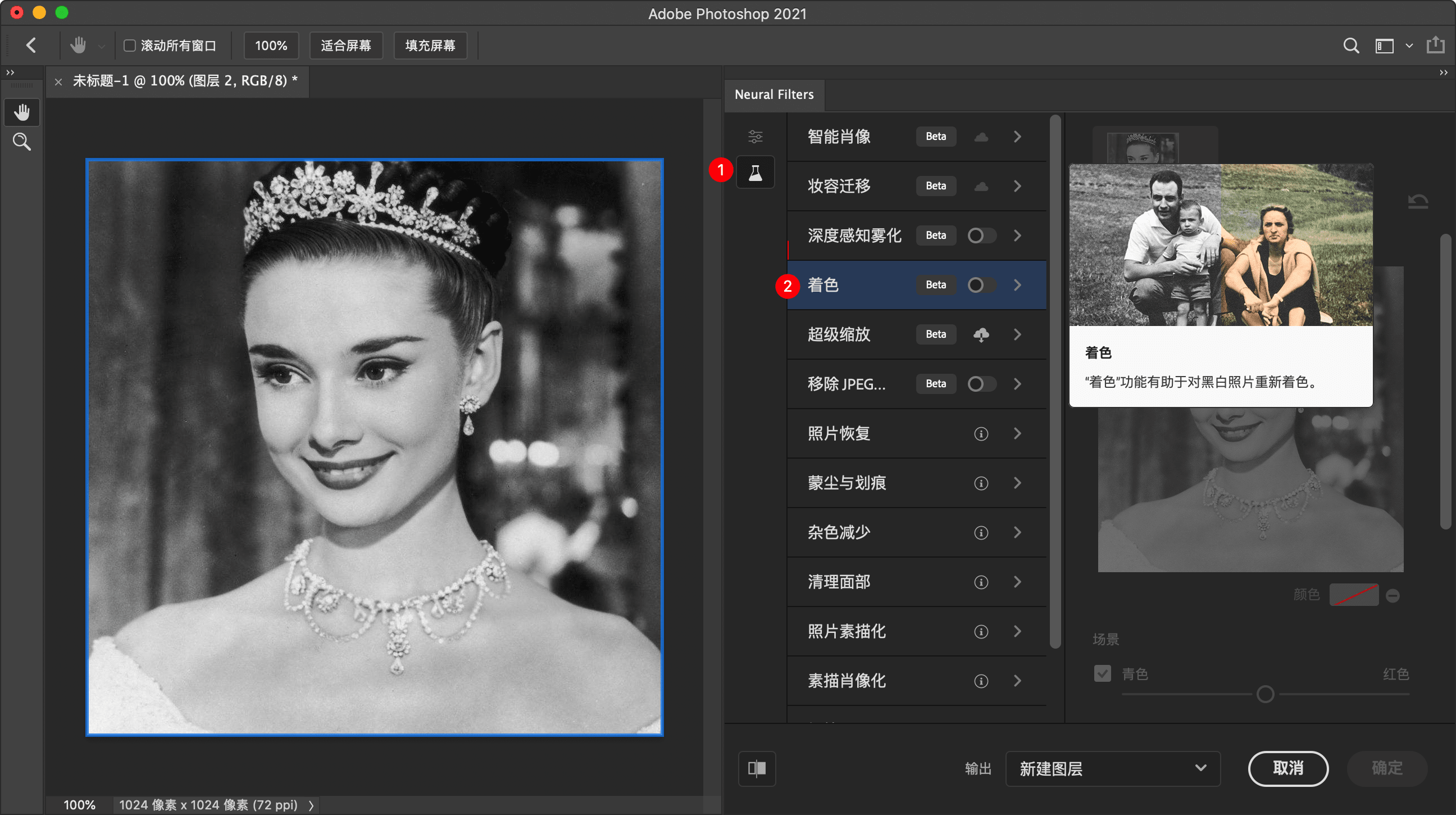Image resolution: width=1456 pixels, height=815 pixels.
Task: Click the 取消 button
Action: coord(1288,768)
